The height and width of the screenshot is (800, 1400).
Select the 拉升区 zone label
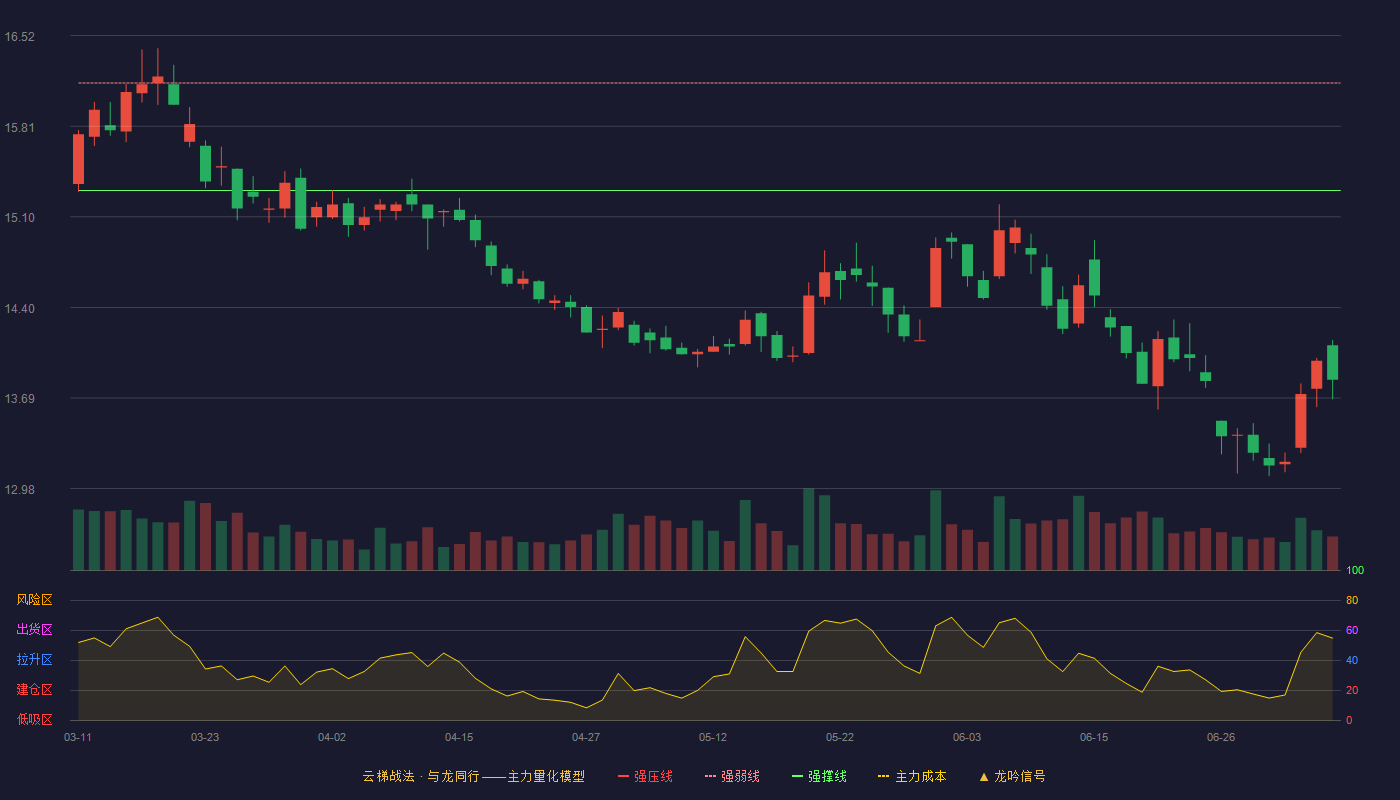[34, 660]
